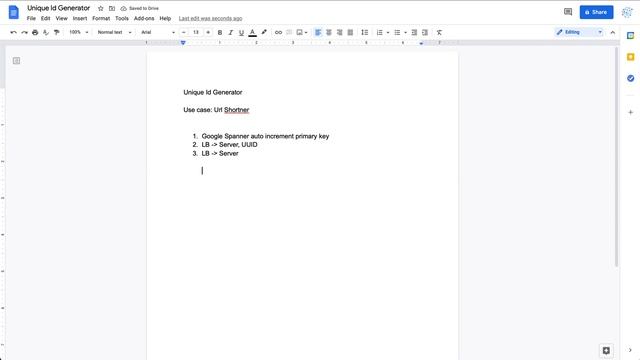Open the View menu
This screenshot has width=640, height=360.
62,18
